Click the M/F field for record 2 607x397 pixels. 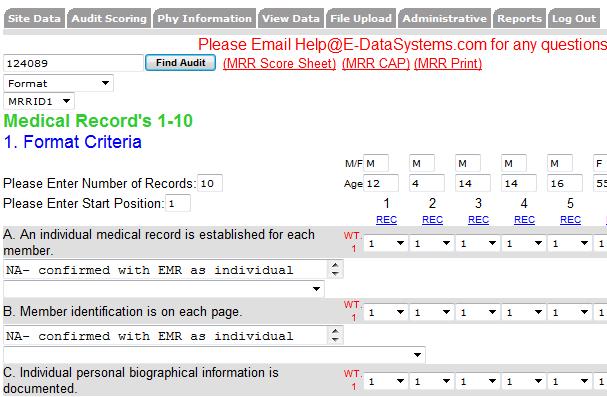[x=422, y=163]
